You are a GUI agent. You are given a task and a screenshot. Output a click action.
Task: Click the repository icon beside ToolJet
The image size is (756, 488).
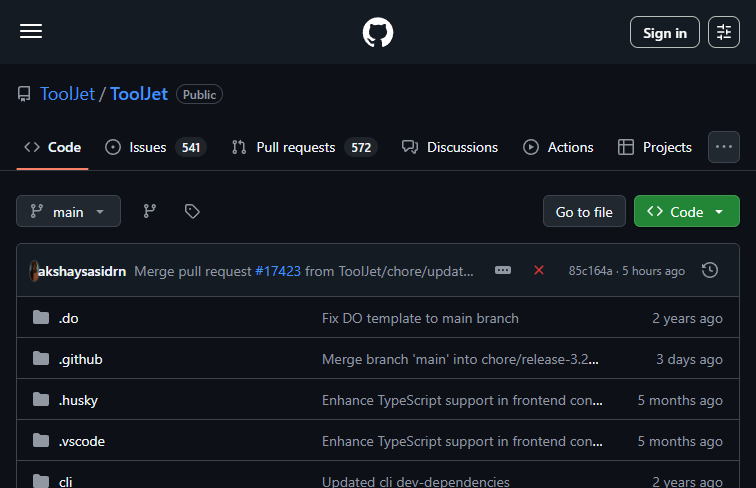click(24, 94)
